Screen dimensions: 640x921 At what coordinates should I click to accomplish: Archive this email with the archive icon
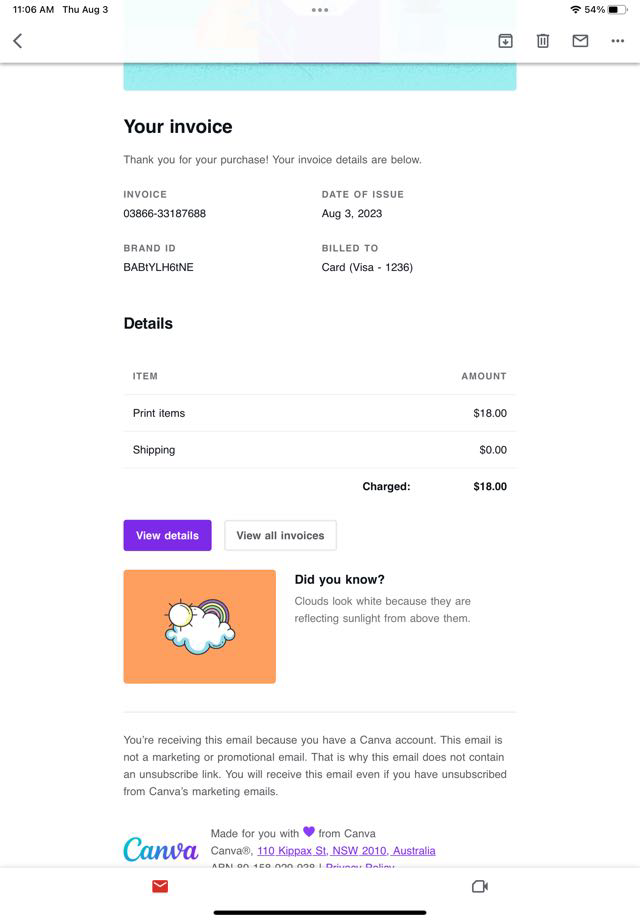[x=505, y=41]
